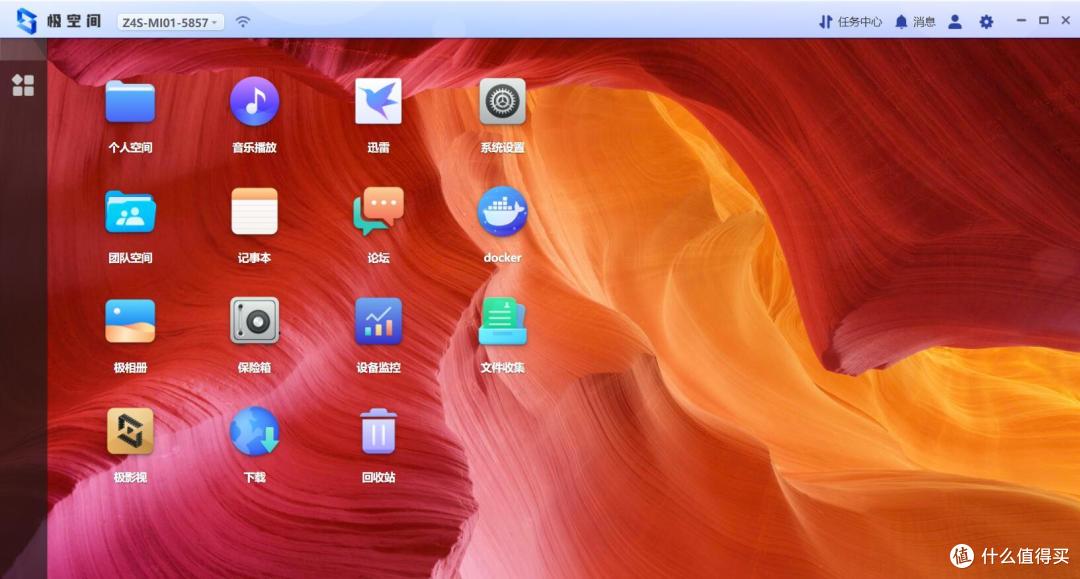This screenshot has height=579, width=1080.
Task: Open the 极相册 photo album app
Action: click(x=130, y=321)
